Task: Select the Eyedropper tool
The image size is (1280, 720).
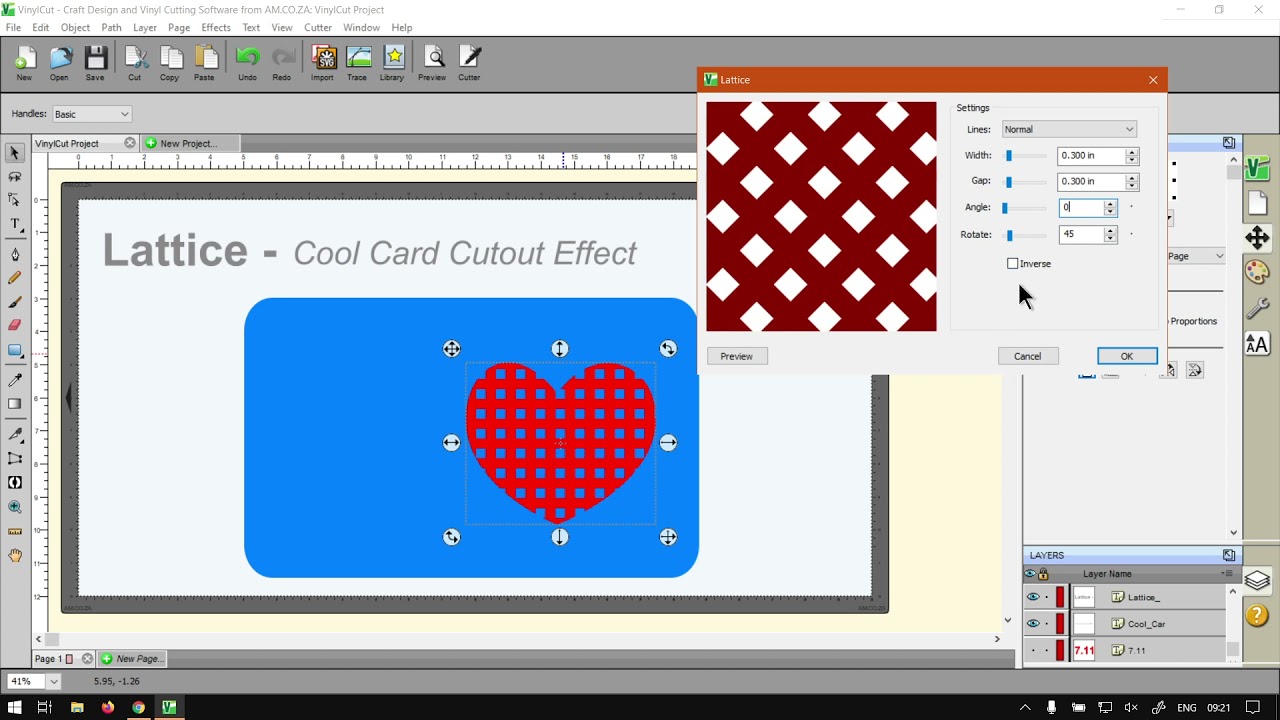Action: tap(15, 380)
